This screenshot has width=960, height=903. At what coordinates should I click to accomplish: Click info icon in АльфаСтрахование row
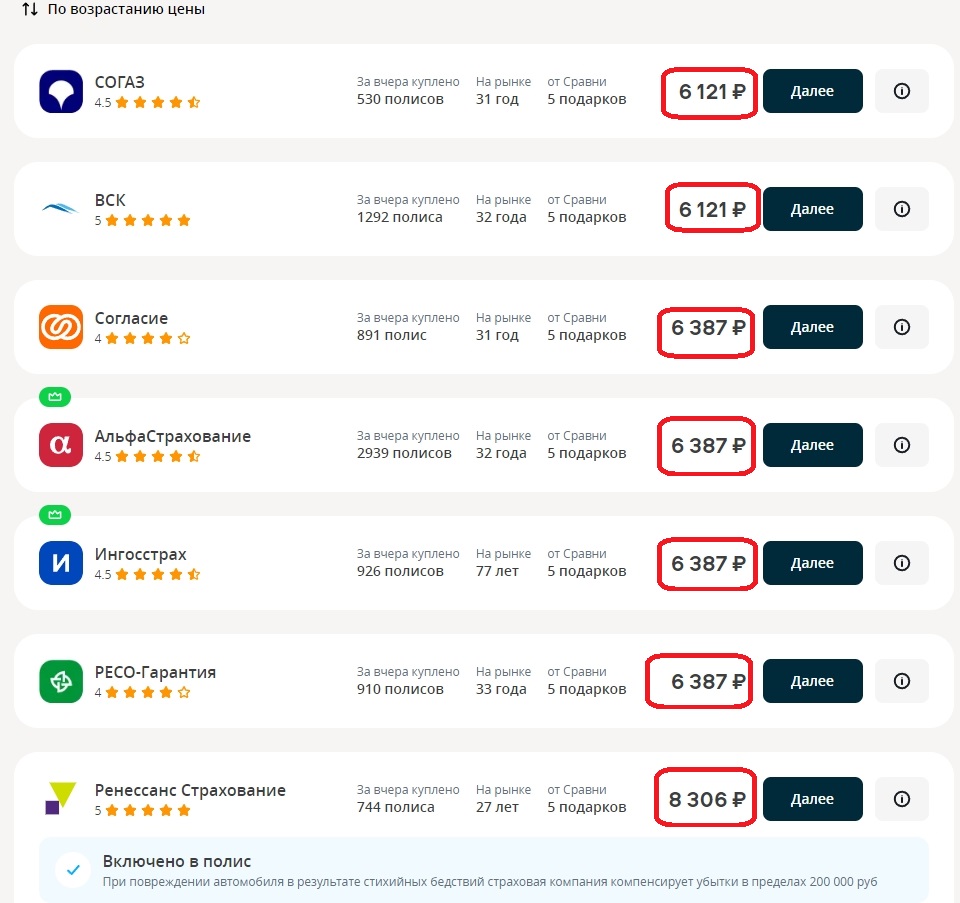click(901, 445)
